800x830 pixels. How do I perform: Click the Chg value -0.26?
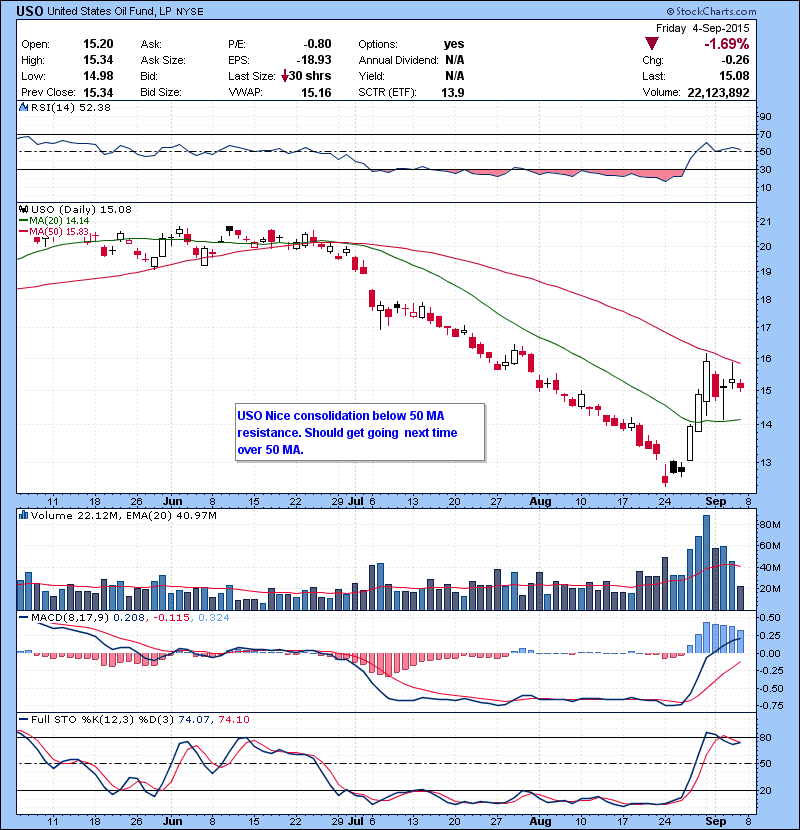click(735, 60)
